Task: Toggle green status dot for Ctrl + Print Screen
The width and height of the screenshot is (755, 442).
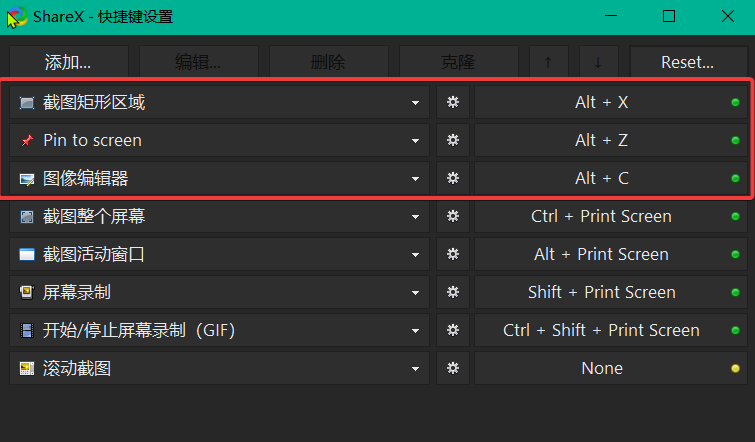Action: tap(735, 216)
